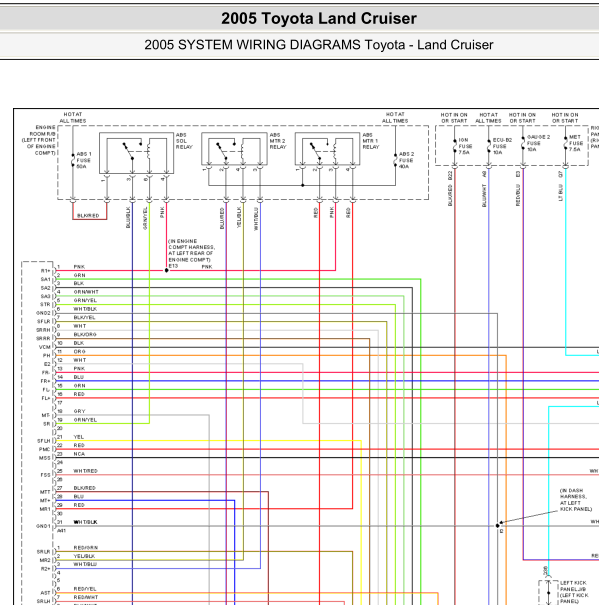The image size is (599, 605).
Task: Click the MR1 terminal label
Action: (x=45, y=509)
